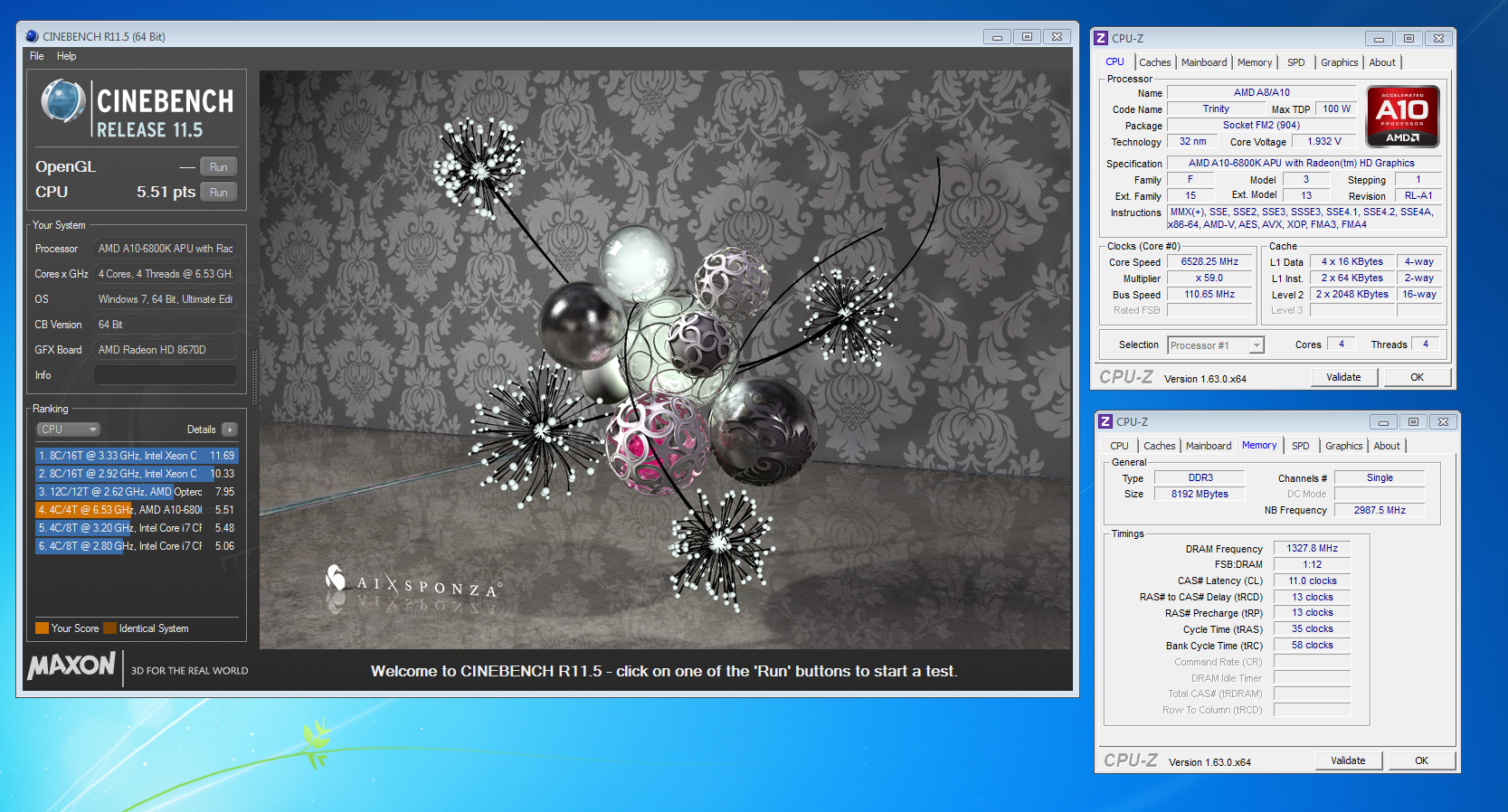This screenshot has width=1508, height=812.
Task: Switch to About tab in bottom CPU-Z
Action: click(1387, 446)
